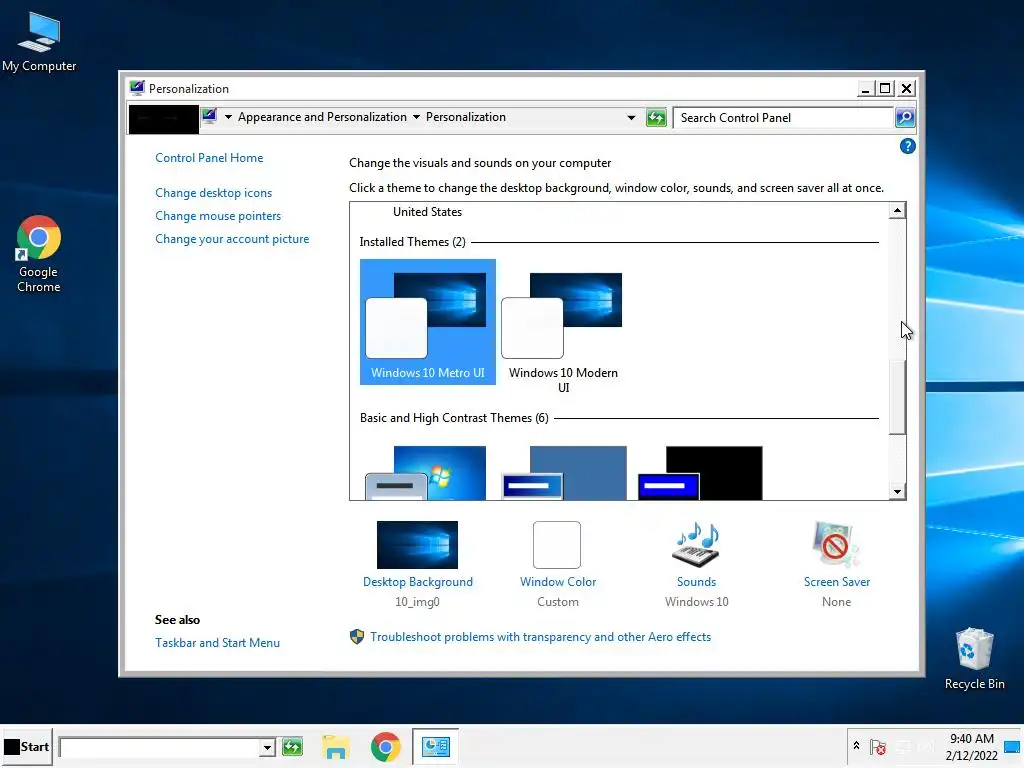The height and width of the screenshot is (768, 1024).
Task: Open the Window Color swatch icon
Action: [x=556, y=545]
